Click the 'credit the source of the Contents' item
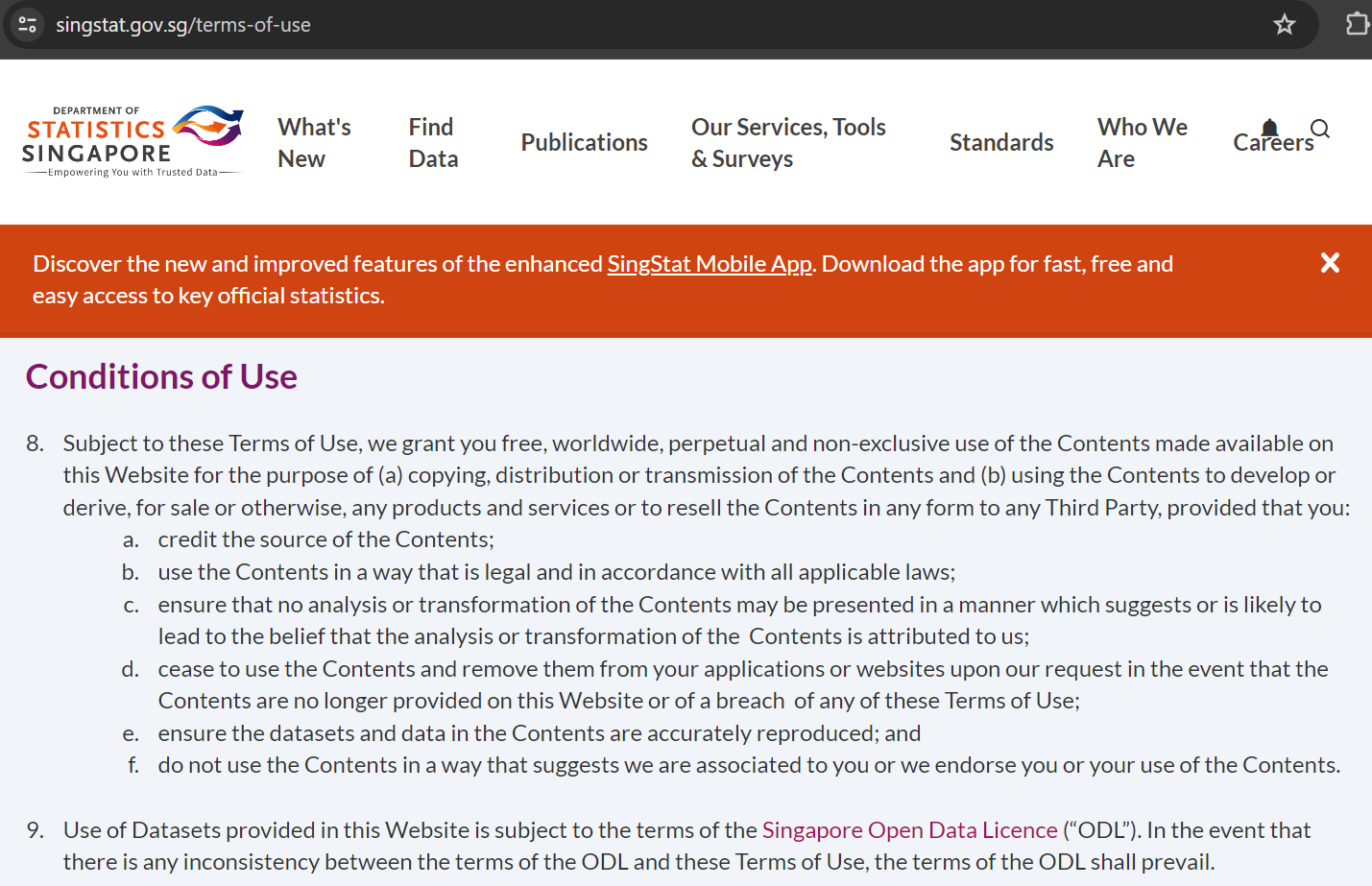This screenshot has height=886, width=1372. 325,539
